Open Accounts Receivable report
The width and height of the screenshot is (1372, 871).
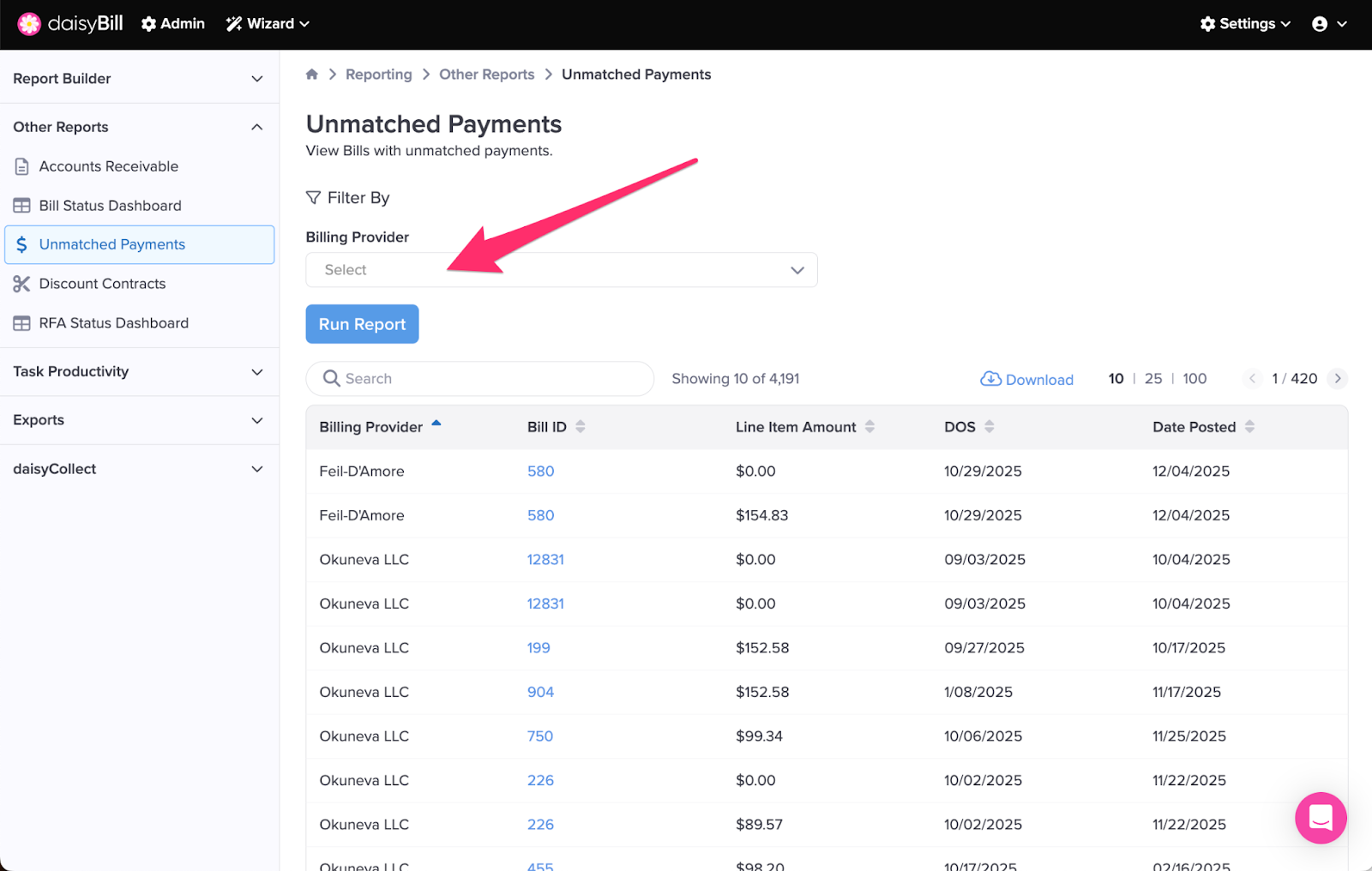109,166
